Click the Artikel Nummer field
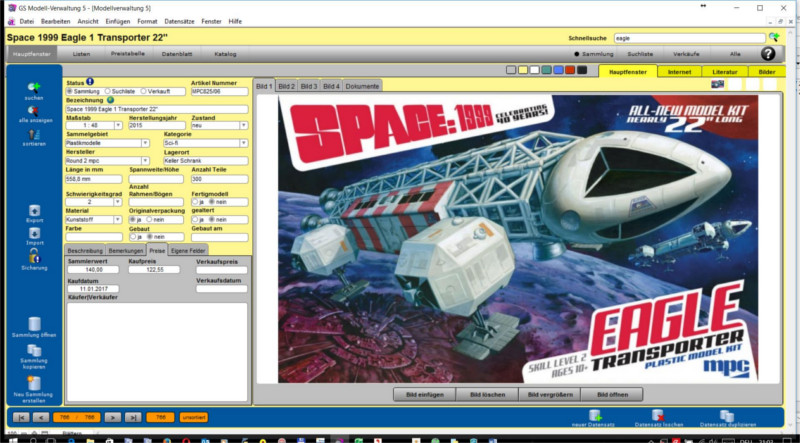Viewport: 800px width, 443px height. tap(219, 91)
